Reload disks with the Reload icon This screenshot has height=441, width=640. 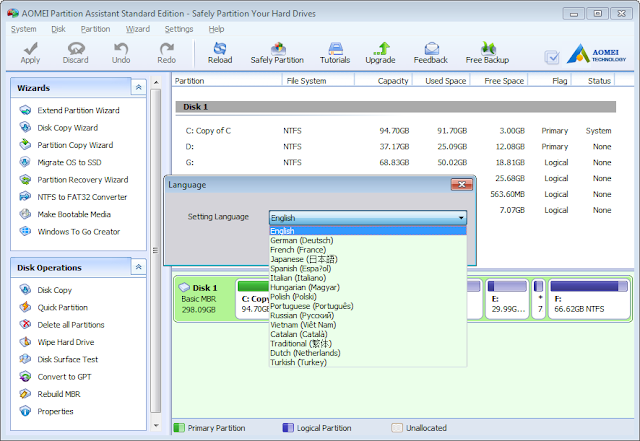220,49
